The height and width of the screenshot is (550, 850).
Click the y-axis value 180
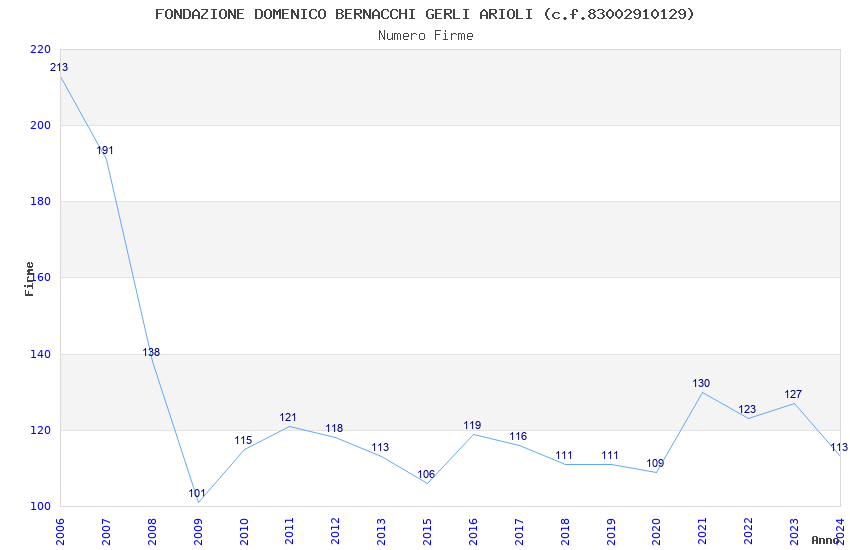pyautogui.click(x=41, y=201)
